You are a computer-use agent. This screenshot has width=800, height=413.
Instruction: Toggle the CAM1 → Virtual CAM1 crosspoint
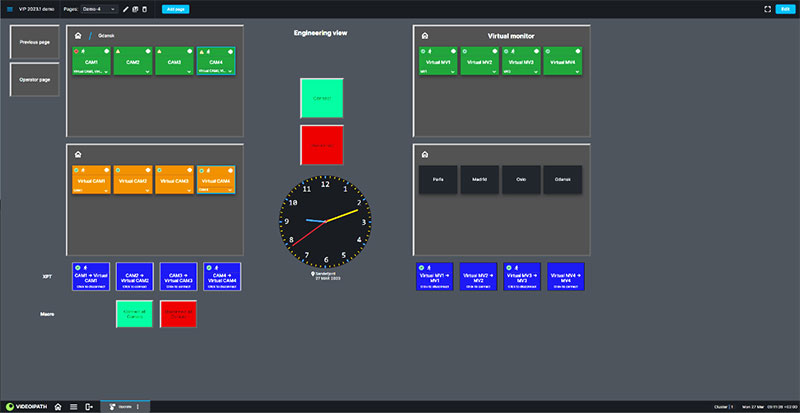tap(91, 276)
